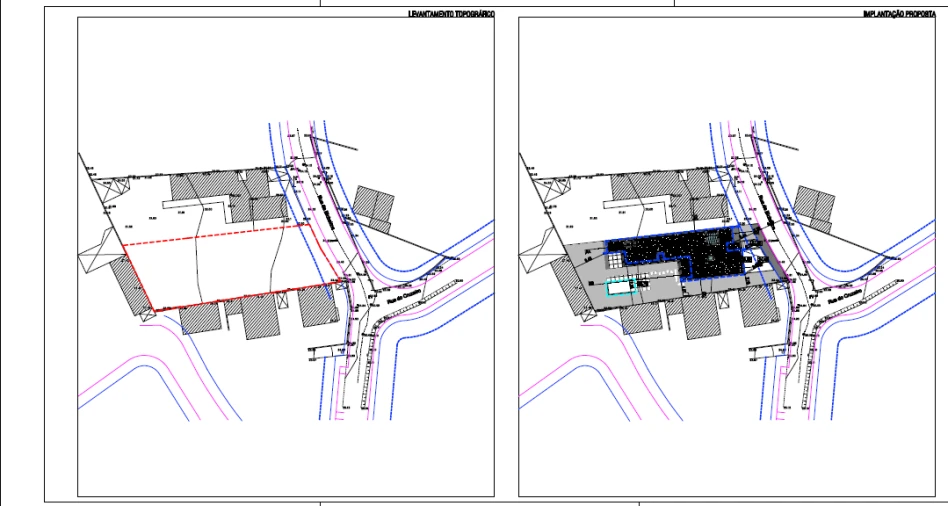Select hatched building east of road, right plan

click(x=814, y=203)
